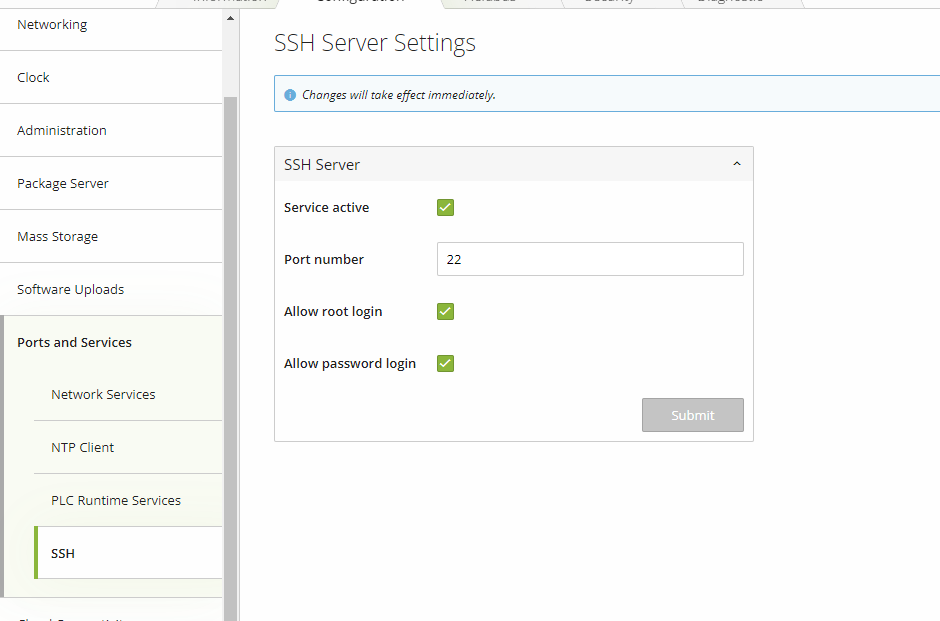
Task: Select Administration in the sidebar
Action: 111,130
